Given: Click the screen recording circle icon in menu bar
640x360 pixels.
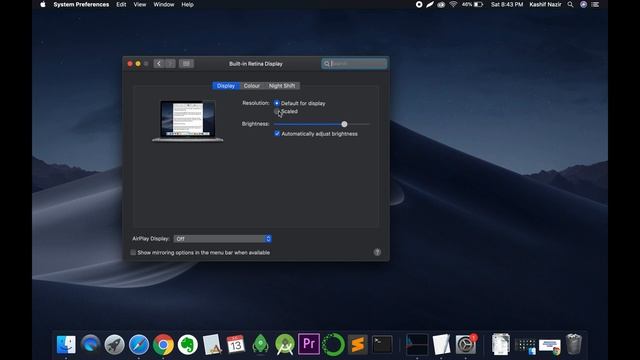Looking at the screenshot, I should pyautogui.click(x=419, y=4).
